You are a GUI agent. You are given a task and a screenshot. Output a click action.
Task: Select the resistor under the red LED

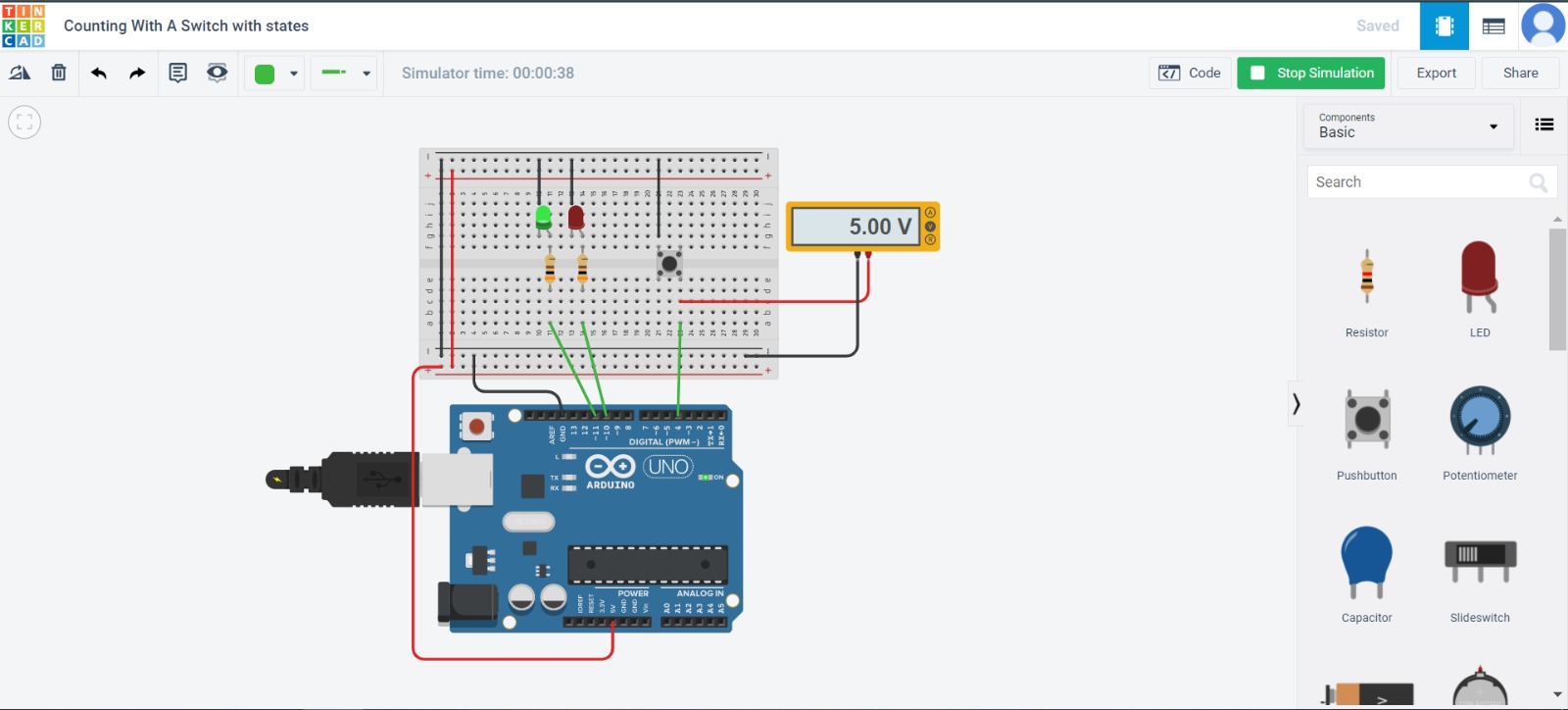point(582,268)
